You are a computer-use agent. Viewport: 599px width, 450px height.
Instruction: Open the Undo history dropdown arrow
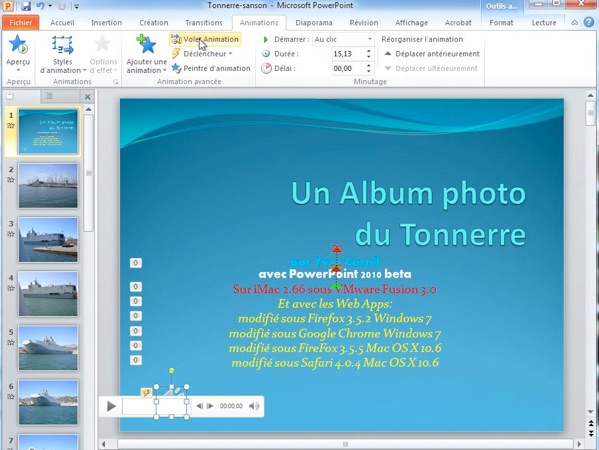pos(50,6)
